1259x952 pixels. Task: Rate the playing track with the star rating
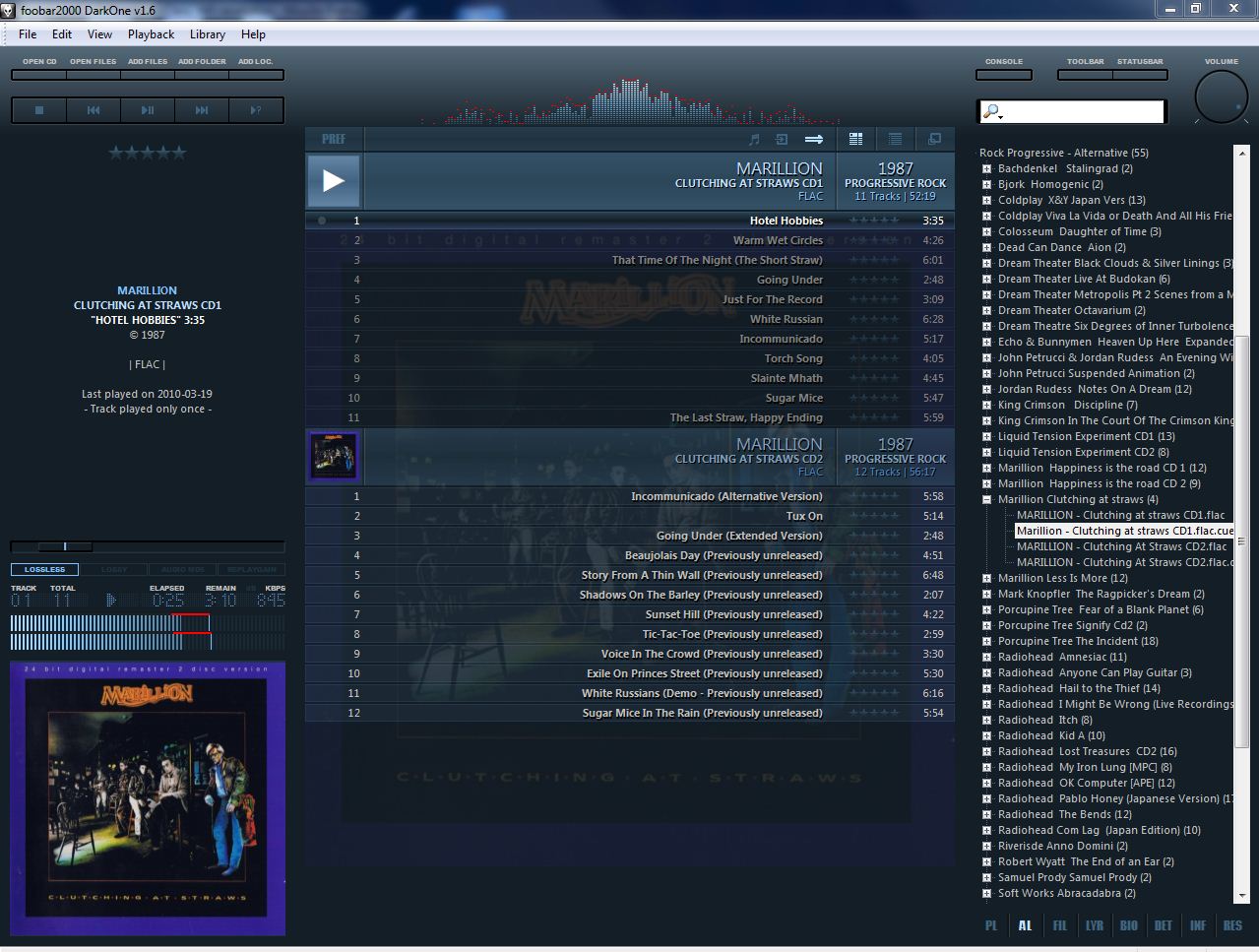[148, 153]
